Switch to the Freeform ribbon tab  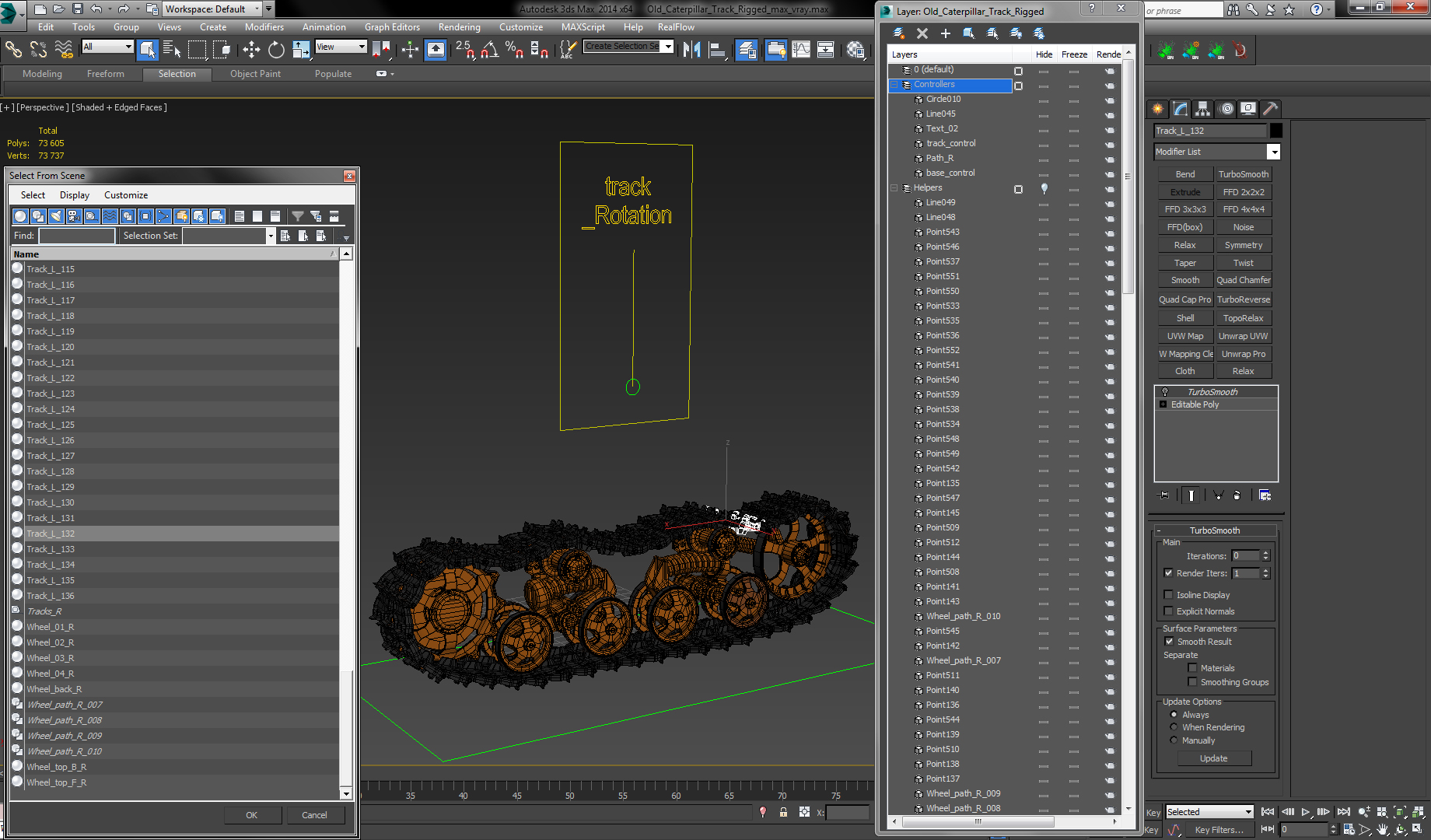tap(105, 74)
